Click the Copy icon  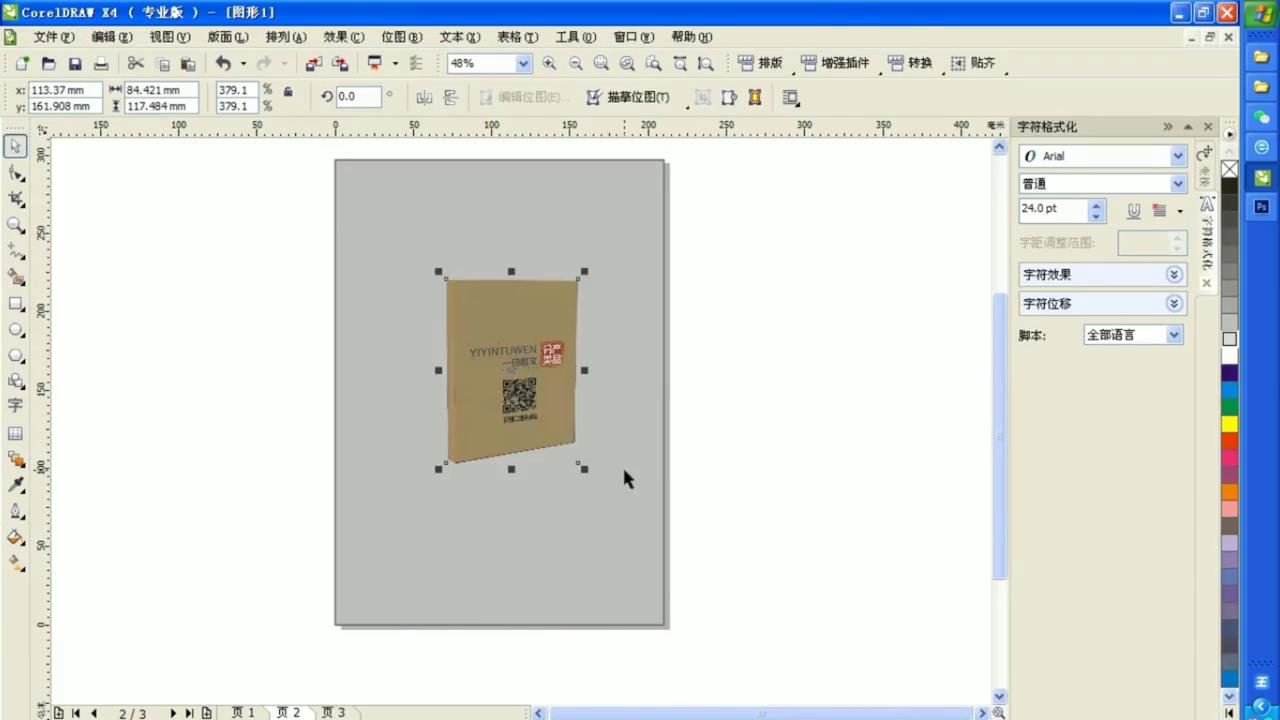[163, 63]
